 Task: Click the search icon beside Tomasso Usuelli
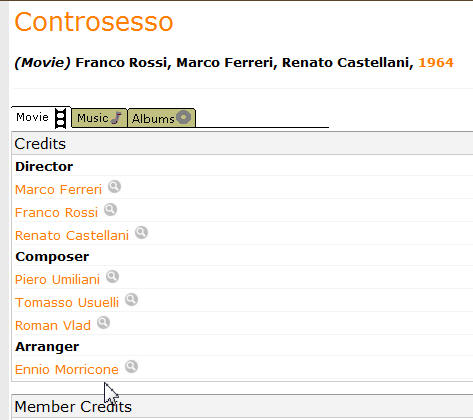coord(131,300)
